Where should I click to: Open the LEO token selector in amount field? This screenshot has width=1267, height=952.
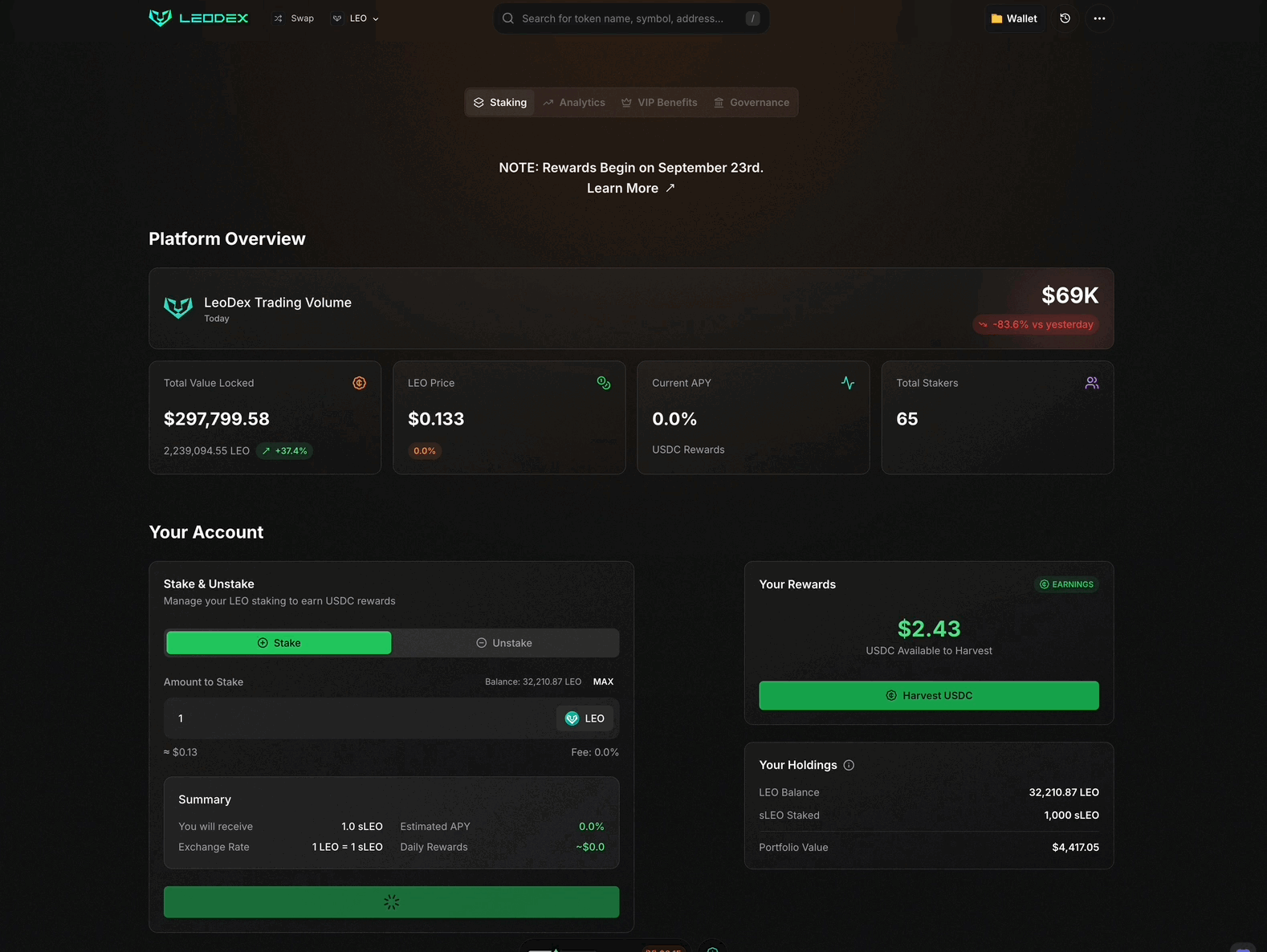tap(585, 718)
